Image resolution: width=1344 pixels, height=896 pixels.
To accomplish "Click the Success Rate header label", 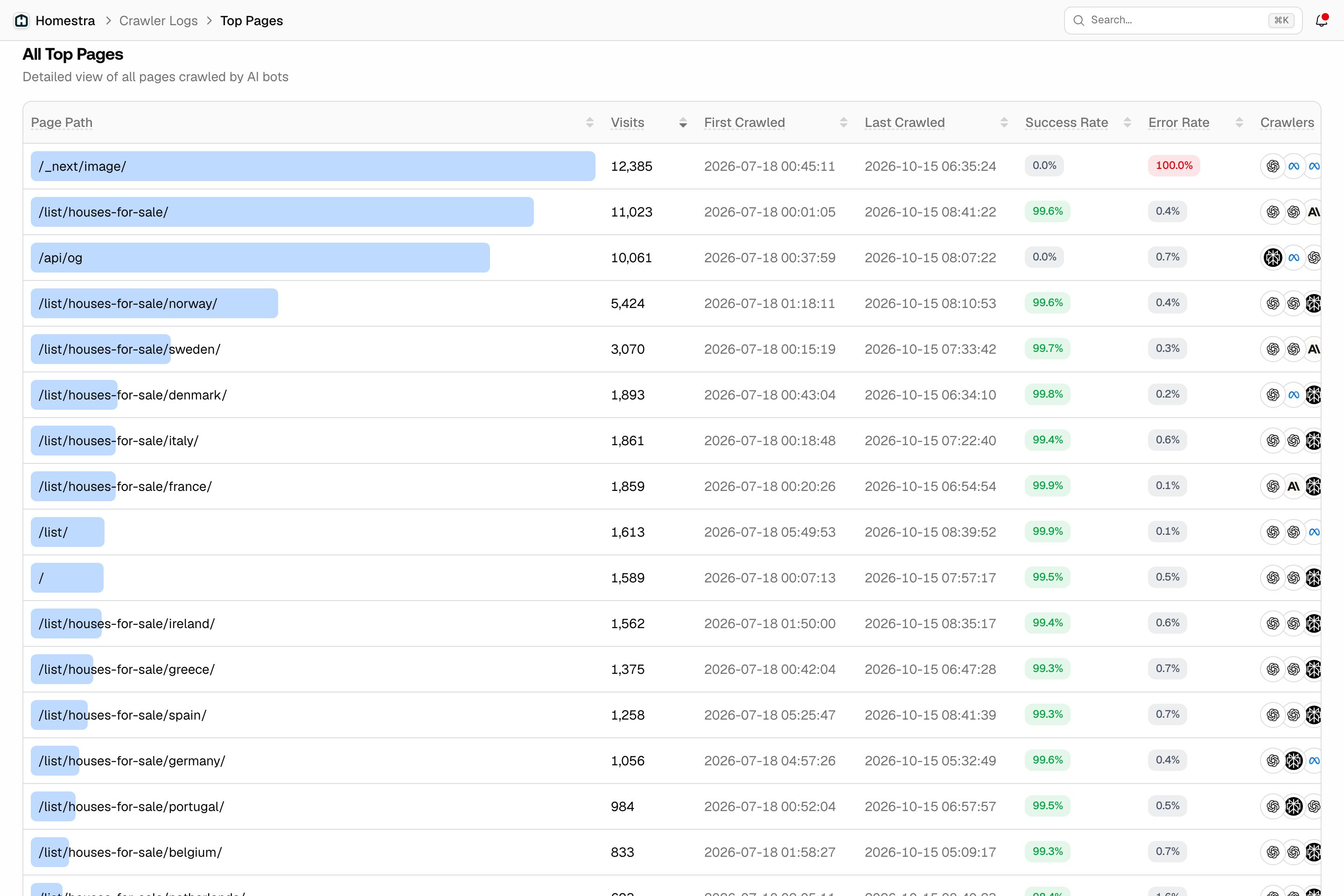I will pyautogui.click(x=1066, y=123).
